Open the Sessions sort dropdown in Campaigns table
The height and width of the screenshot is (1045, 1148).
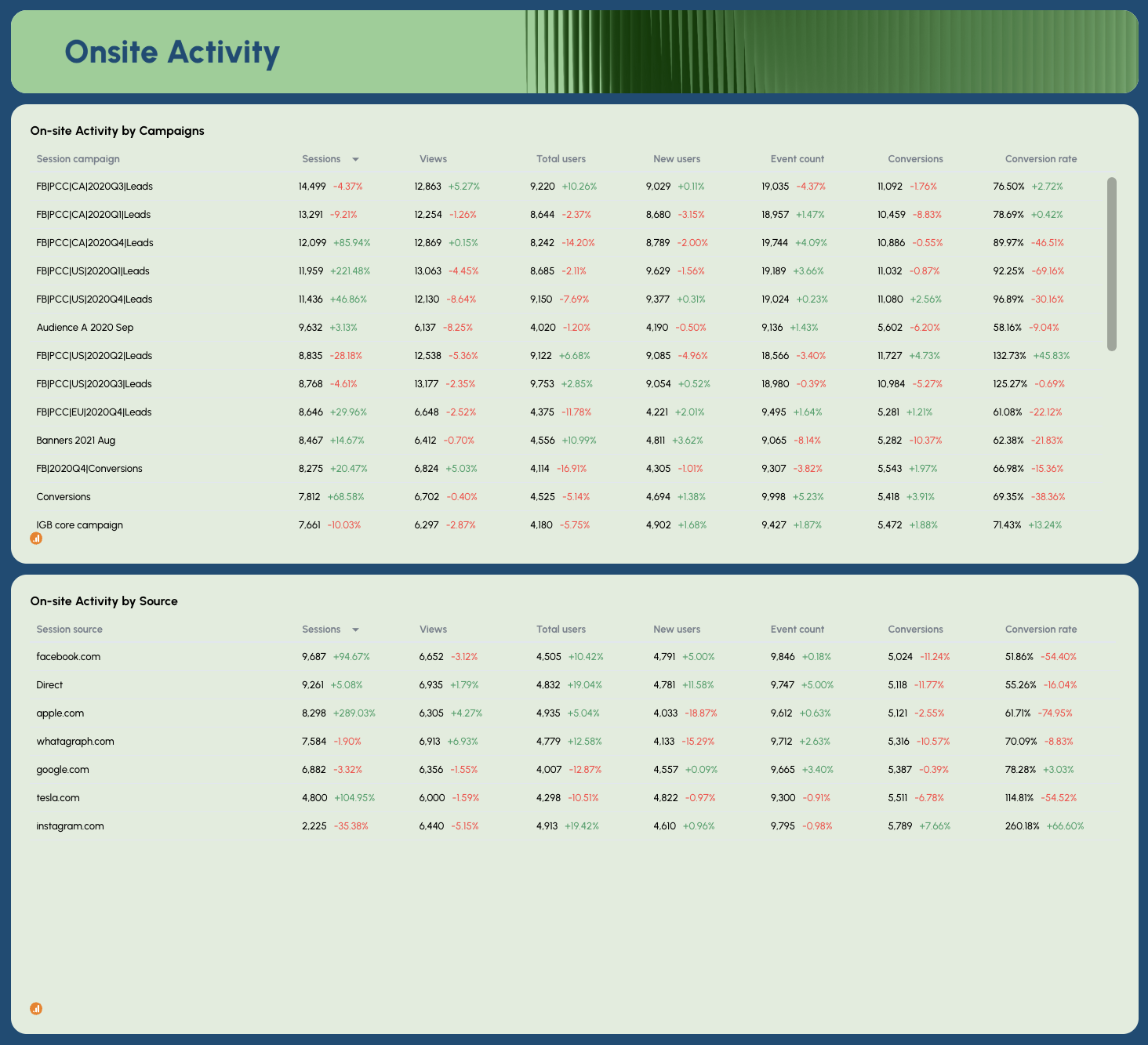tap(355, 158)
